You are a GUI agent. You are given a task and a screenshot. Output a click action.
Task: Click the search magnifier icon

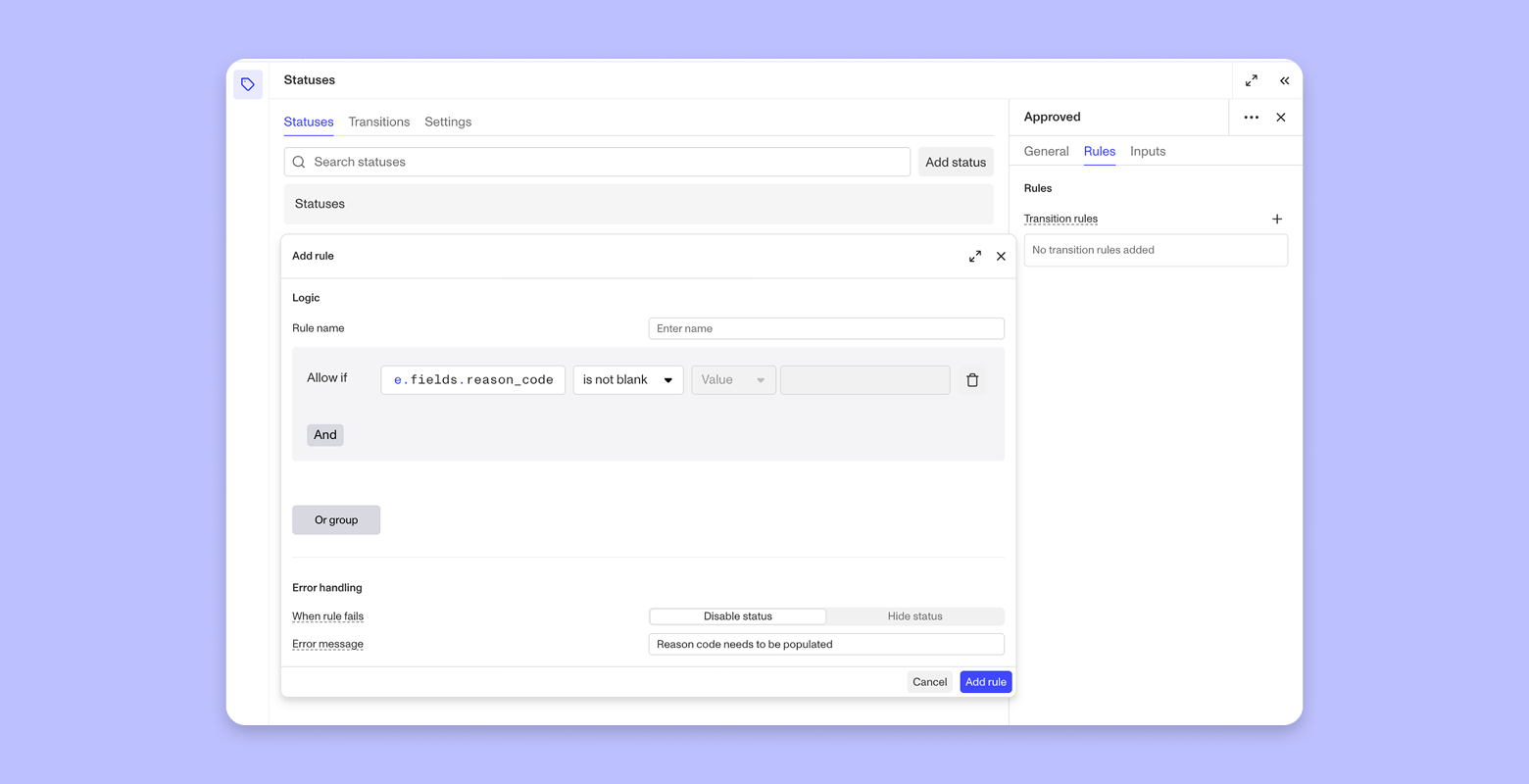click(299, 162)
